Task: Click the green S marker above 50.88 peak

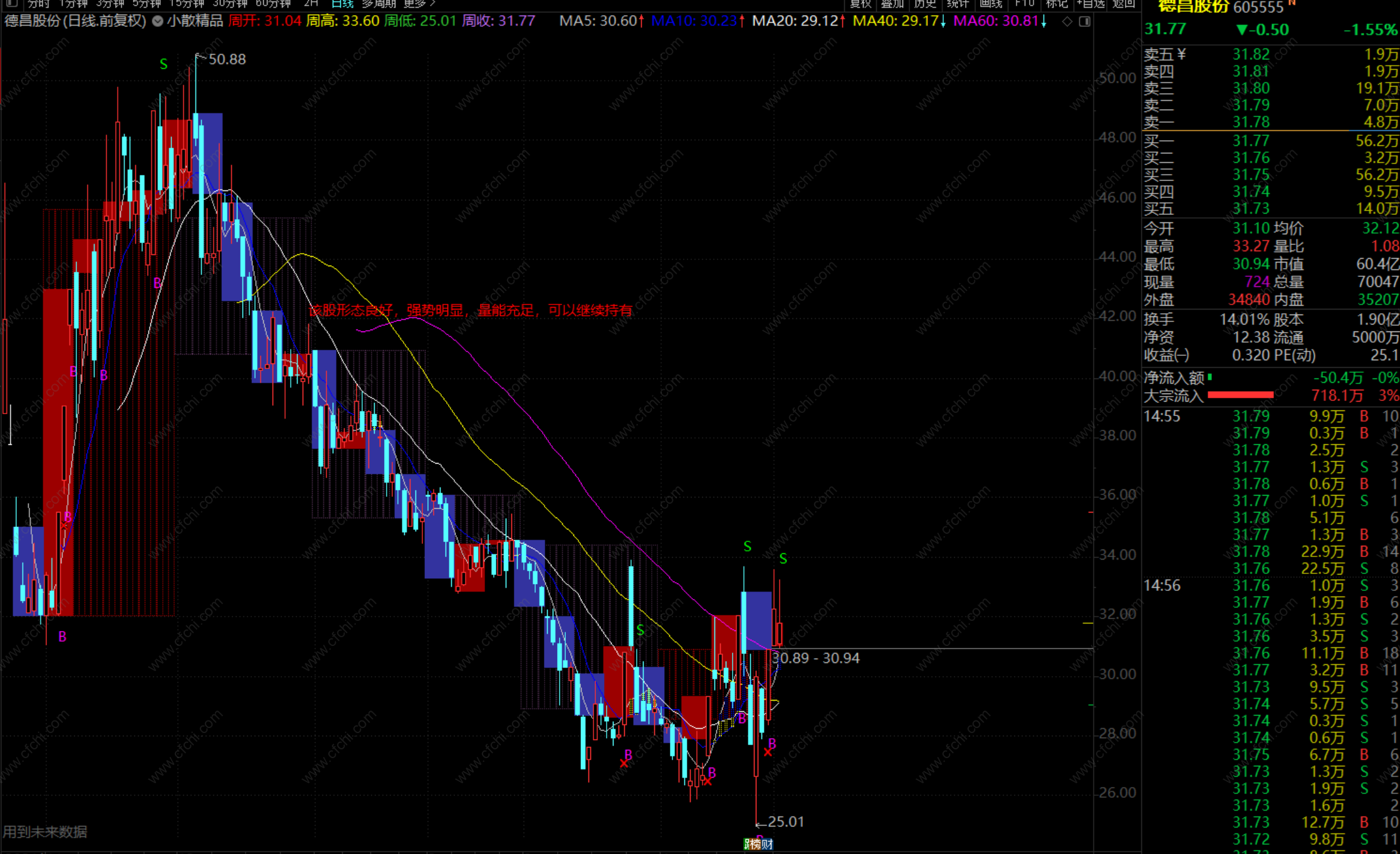Action: pyautogui.click(x=164, y=64)
